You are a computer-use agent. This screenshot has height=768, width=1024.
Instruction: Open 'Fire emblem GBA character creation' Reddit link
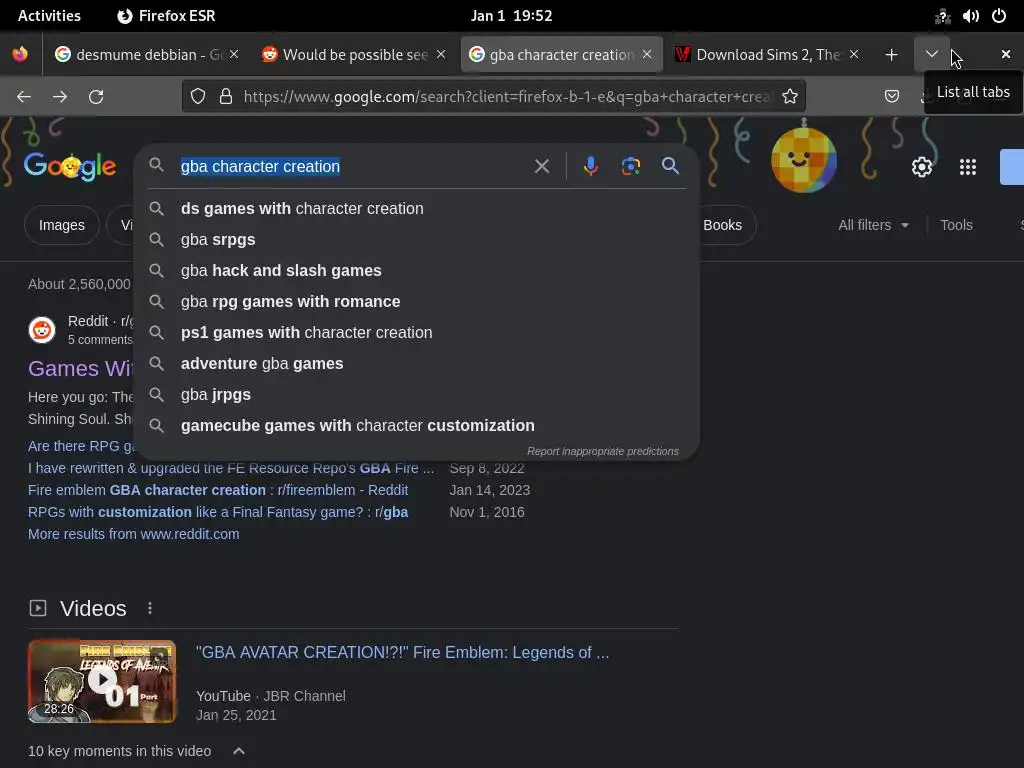(218, 490)
